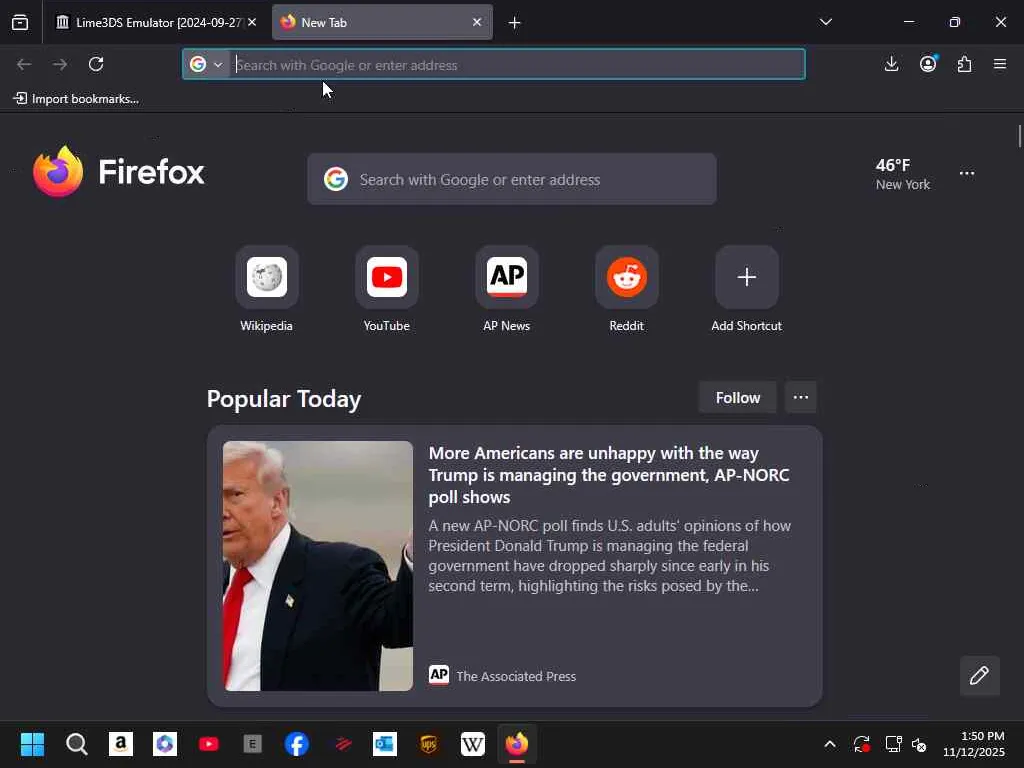Image resolution: width=1024 pixels, height=768 pixels.
Task: Launch Amazon from the taskbar
Action: pos(121,744)
